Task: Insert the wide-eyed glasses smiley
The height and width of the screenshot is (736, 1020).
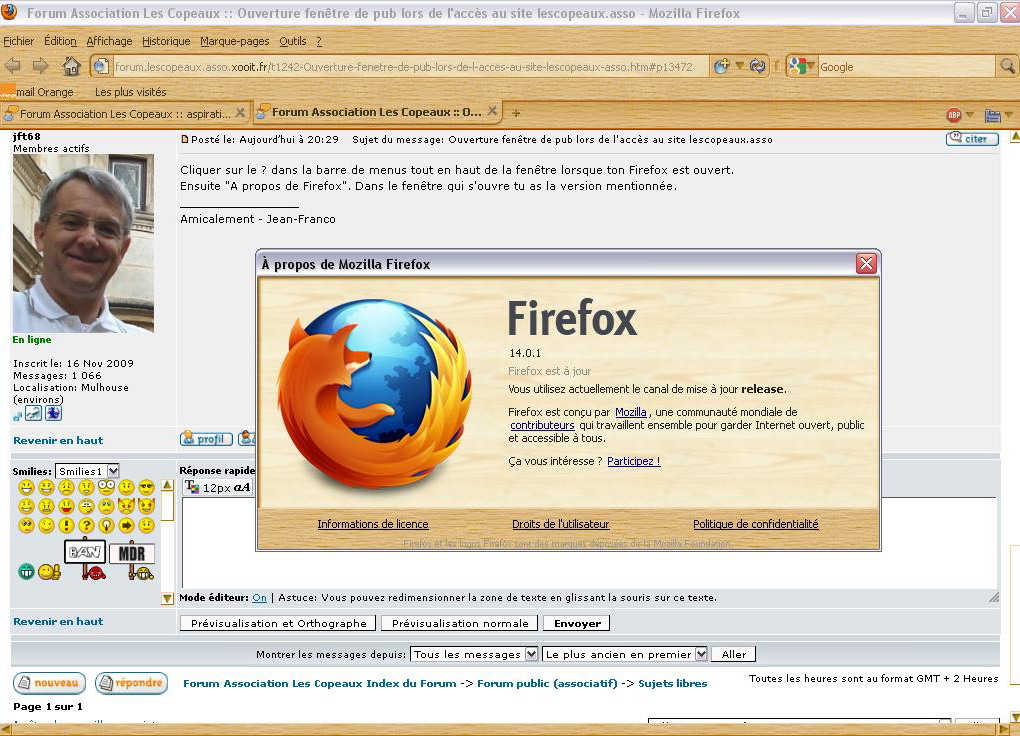Action: tap(106, 487)
